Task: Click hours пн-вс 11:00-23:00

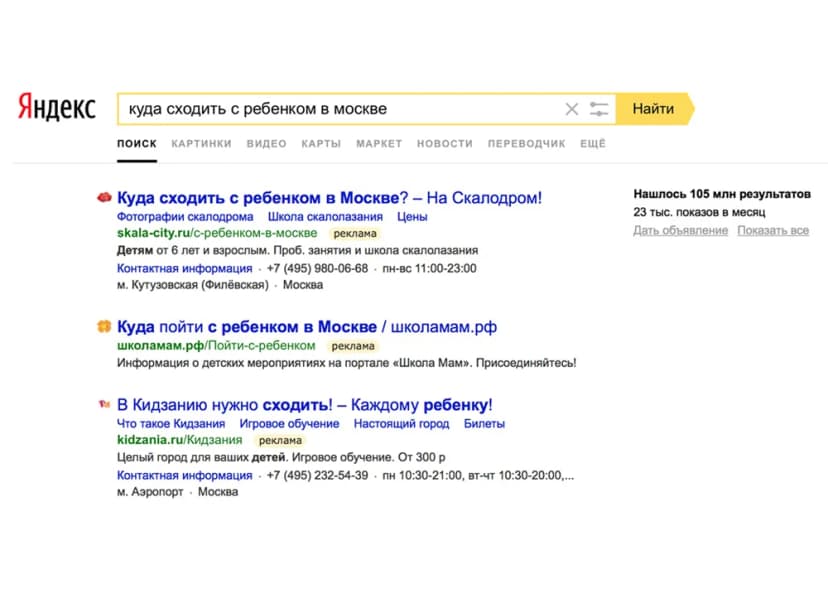Action: pos(429,268)
